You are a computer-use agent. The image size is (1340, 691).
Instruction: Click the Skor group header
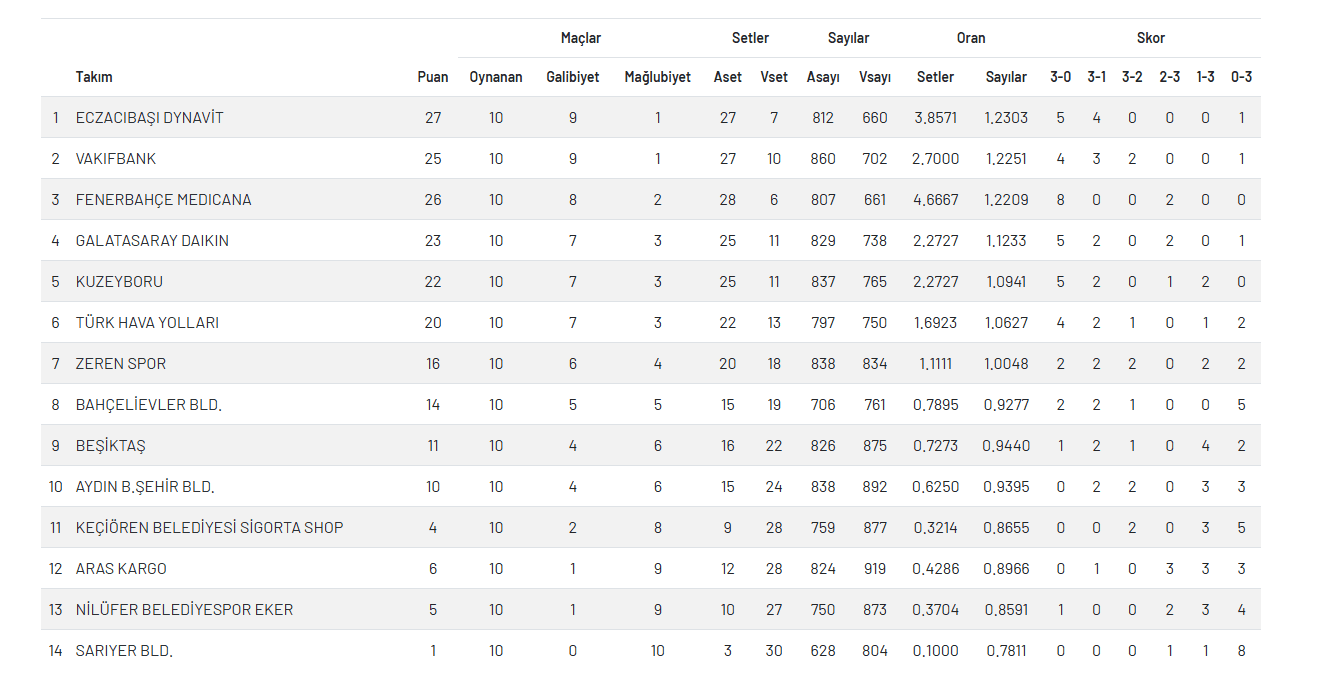(x=1150, y=38)
